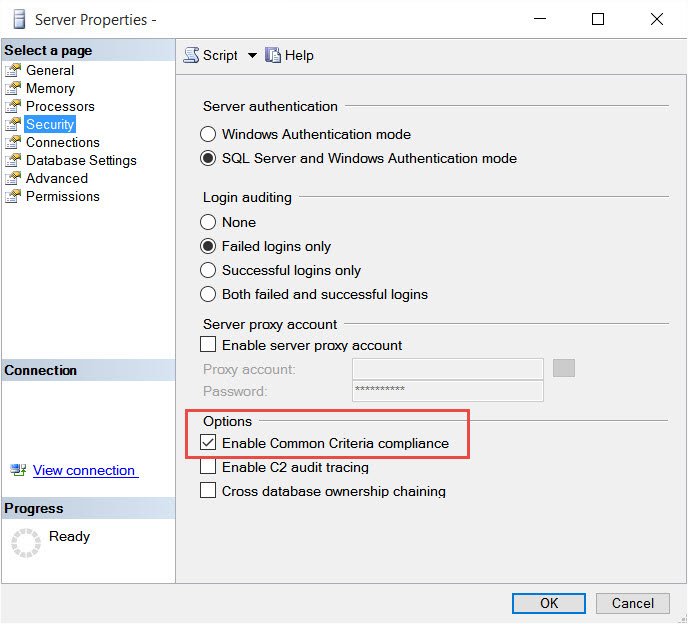Screen dimensions: 688x624
Task: Uncheck Enable Common Criteria compliance
Action: tap(208, 442)
